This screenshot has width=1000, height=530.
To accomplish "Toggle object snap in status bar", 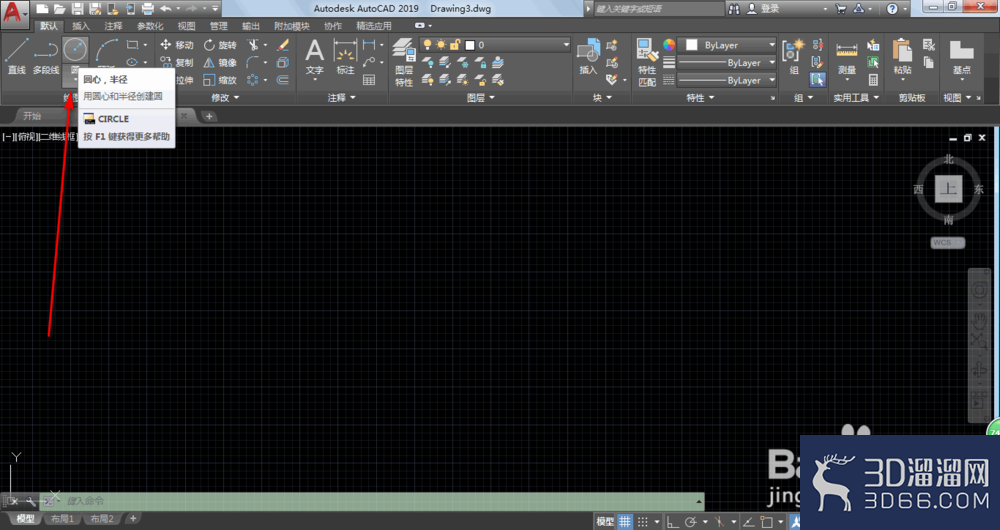I will tap(767, 522).
